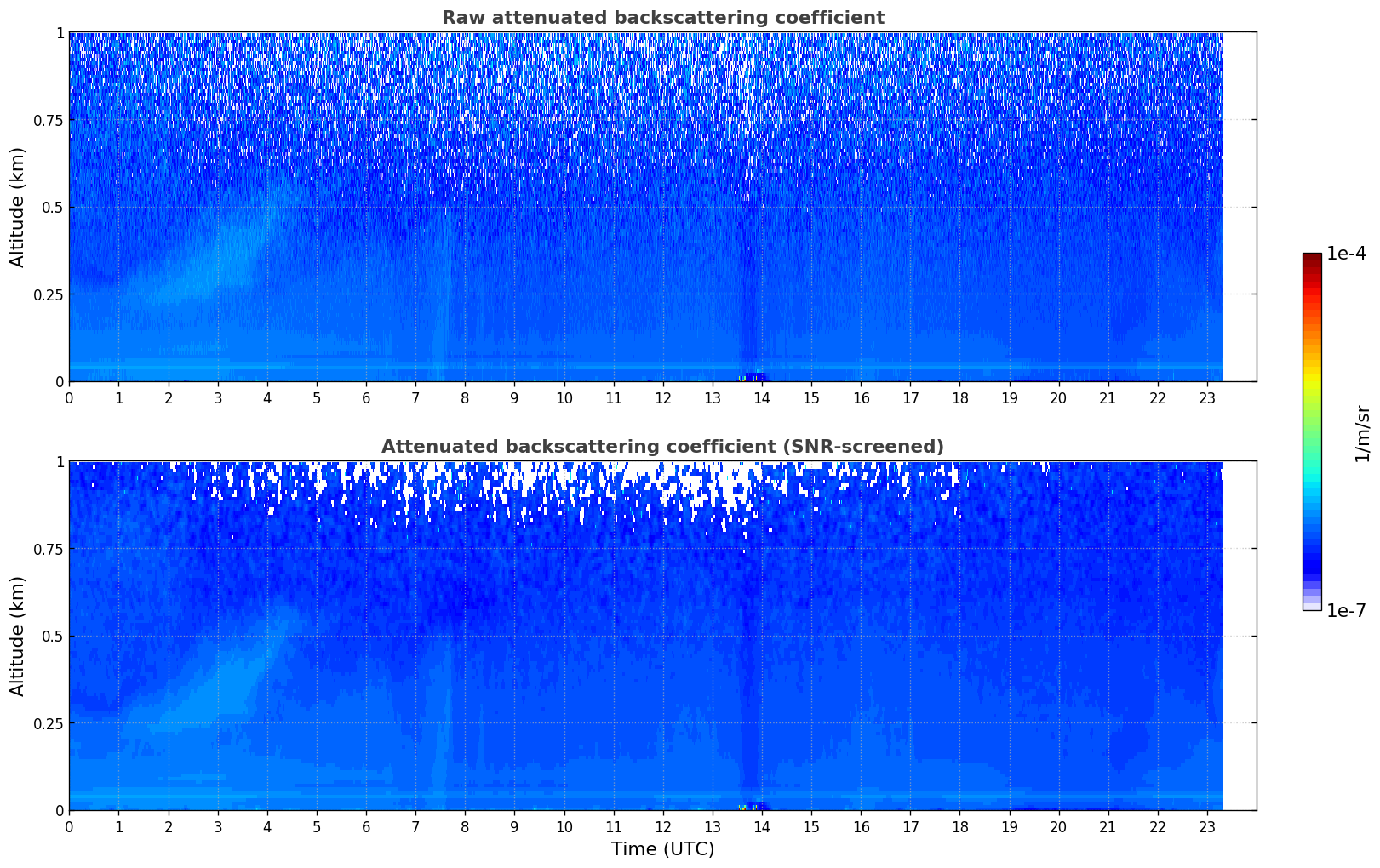The width and height of the screenshot is (1380, 868).
Task: Click the bottom plot's '0.5' altitude tick
Action: 53,636
